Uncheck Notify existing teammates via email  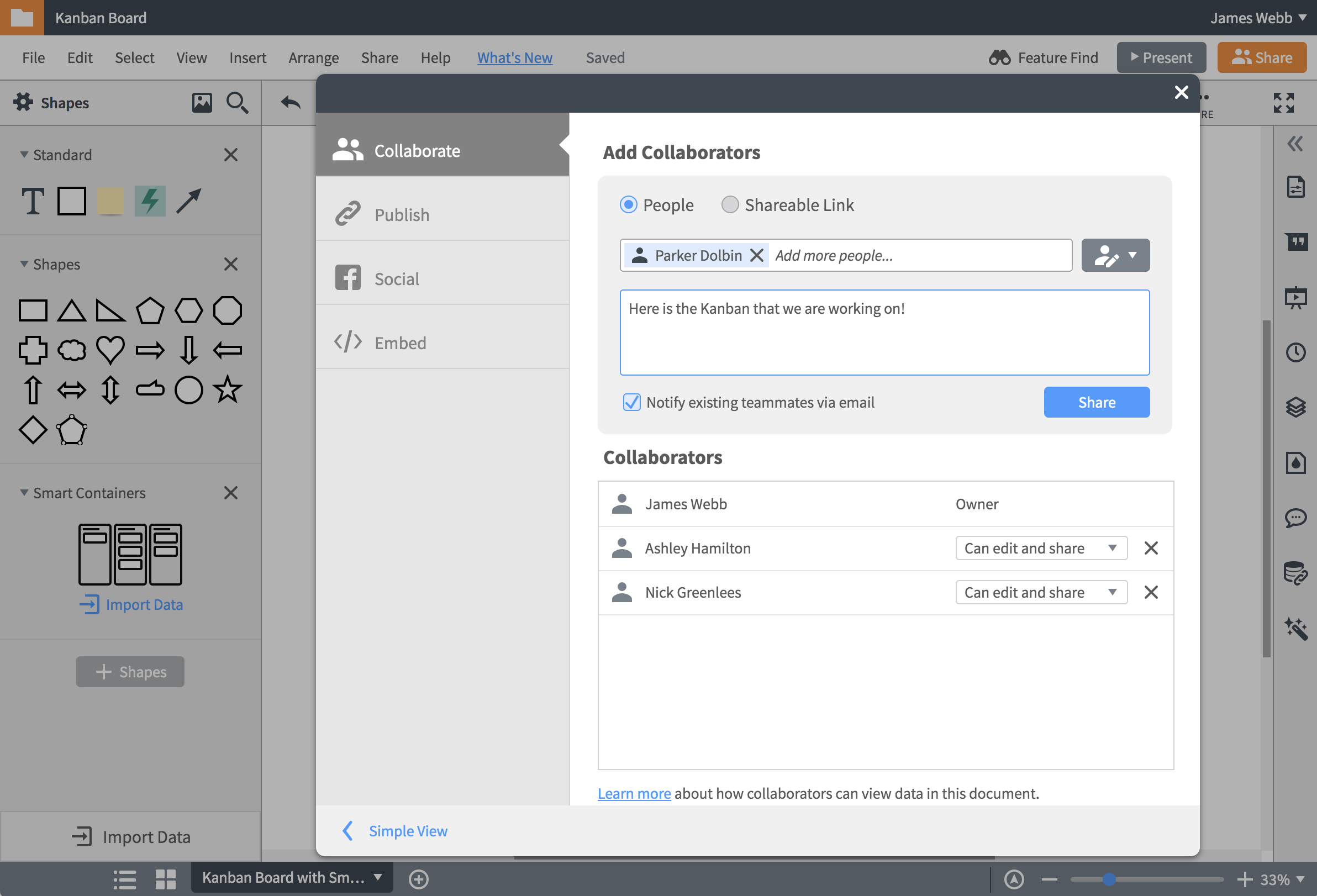(631, 402)
